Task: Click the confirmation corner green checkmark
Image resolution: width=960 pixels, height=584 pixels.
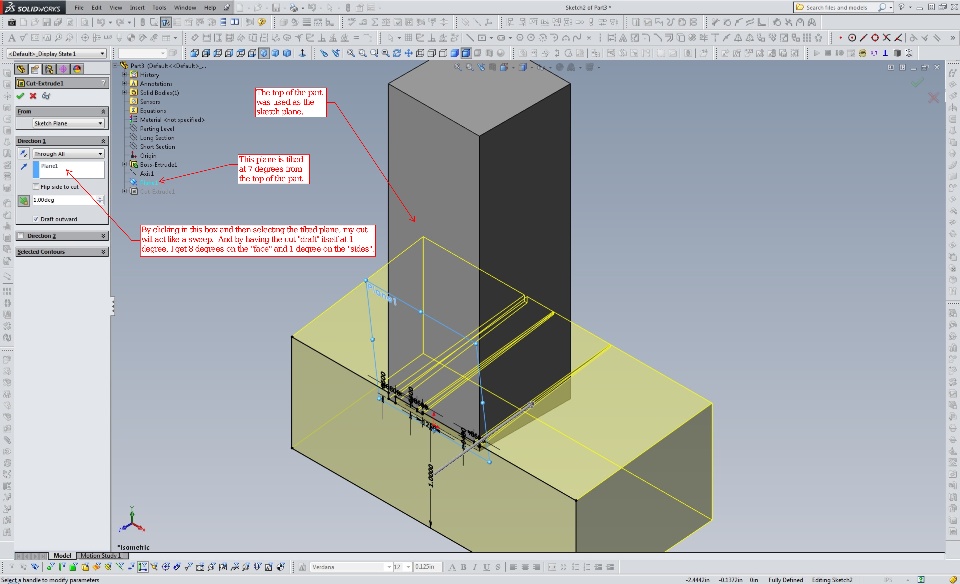Action: pyautogui.click(x=917, y=83)
